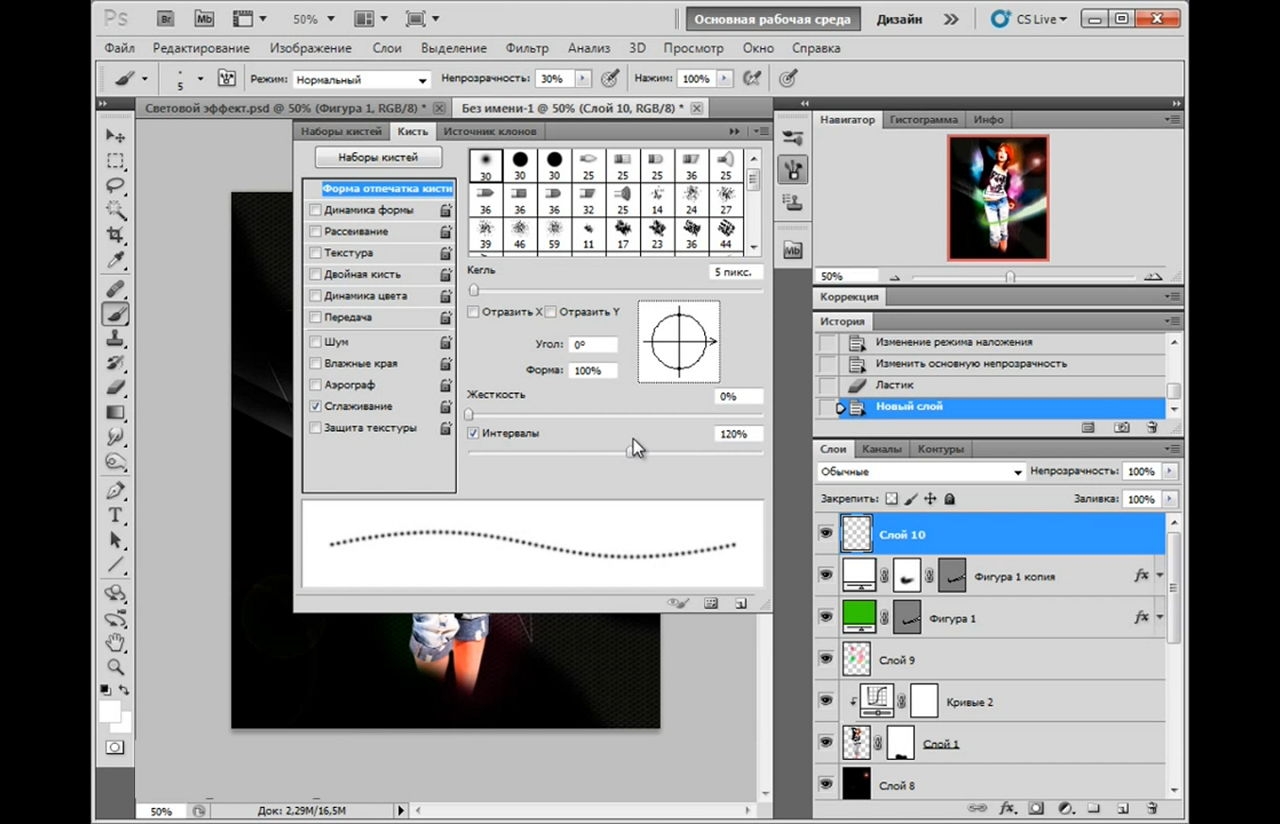Screen dimensions: 1280x824
Task: Switch to Основная рабочая среда workspace
Action: (772, 19)
